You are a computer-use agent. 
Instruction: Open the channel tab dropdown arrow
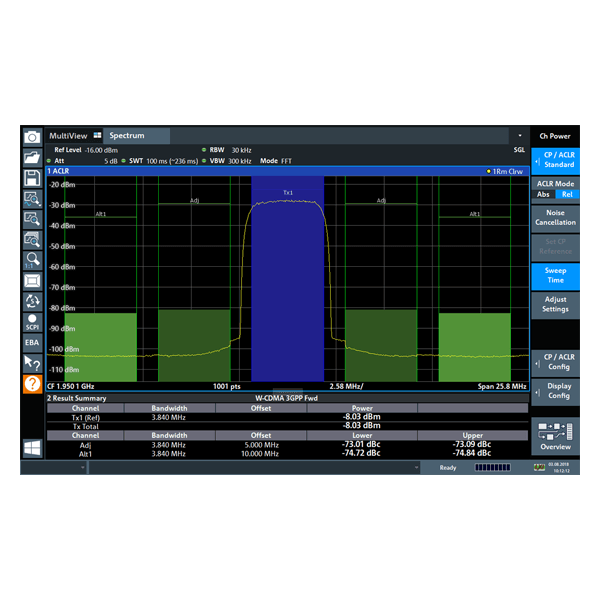[520, 135]
